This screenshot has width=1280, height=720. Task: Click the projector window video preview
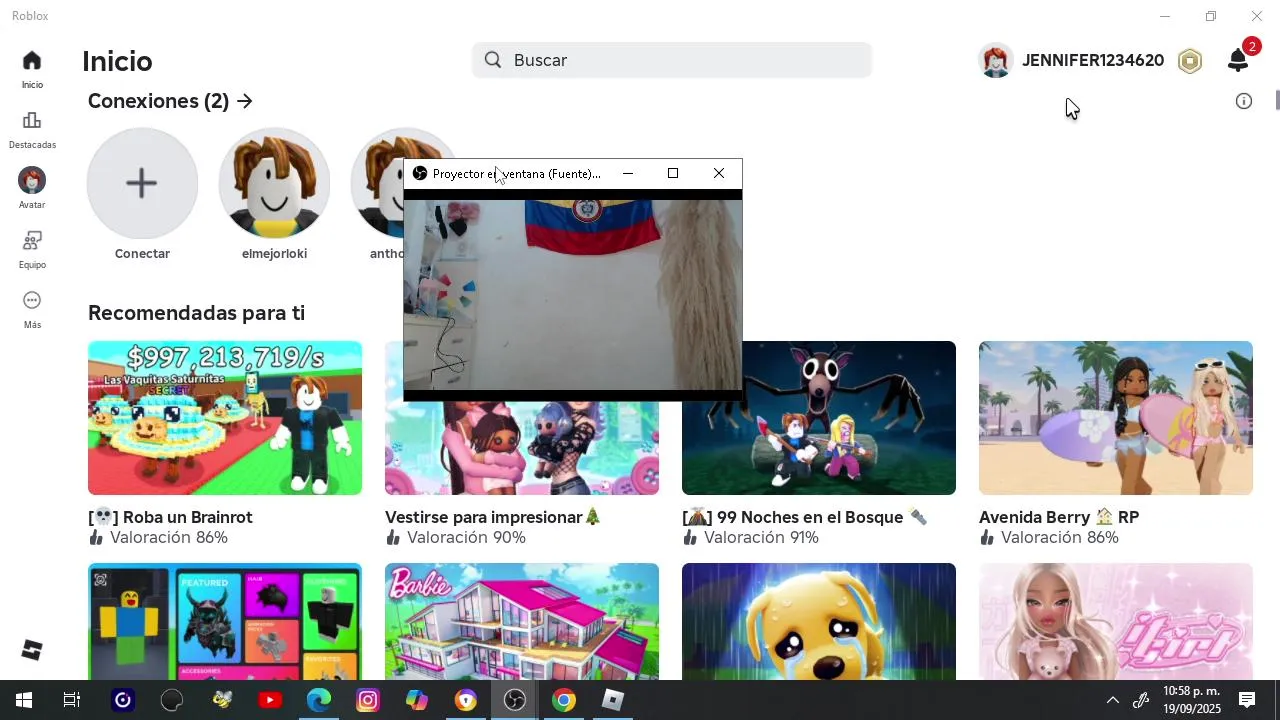[x=573, y=294]
